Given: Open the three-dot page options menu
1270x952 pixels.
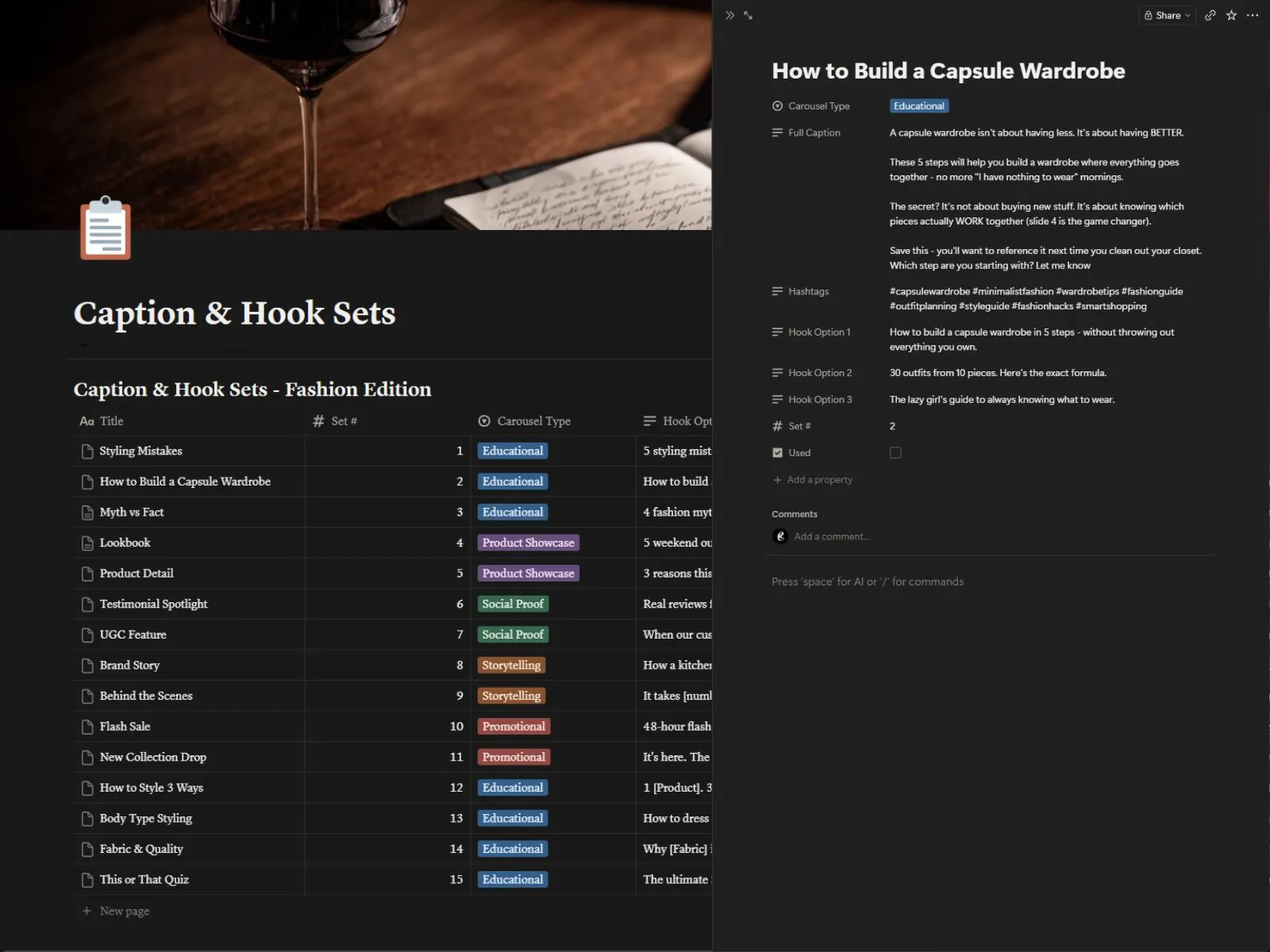Looking at the screenshot, I should pyautogui.click(x=1253, y=15).
